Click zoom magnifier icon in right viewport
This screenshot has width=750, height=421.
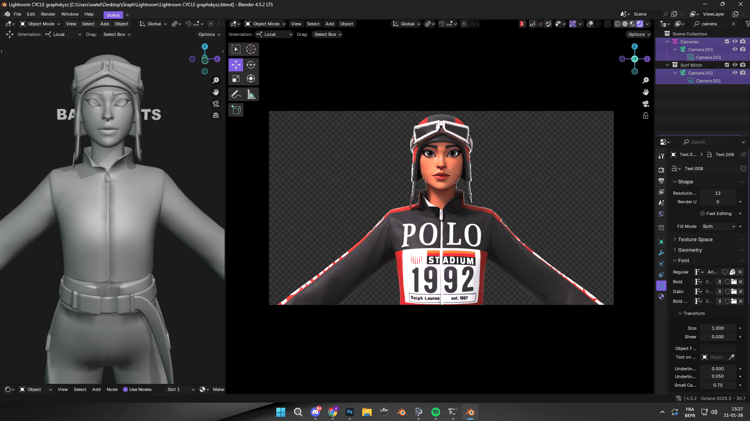[646, 80]
